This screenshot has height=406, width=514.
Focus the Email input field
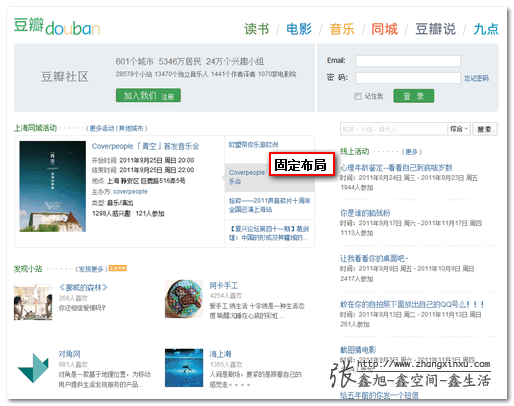(408, 61)
